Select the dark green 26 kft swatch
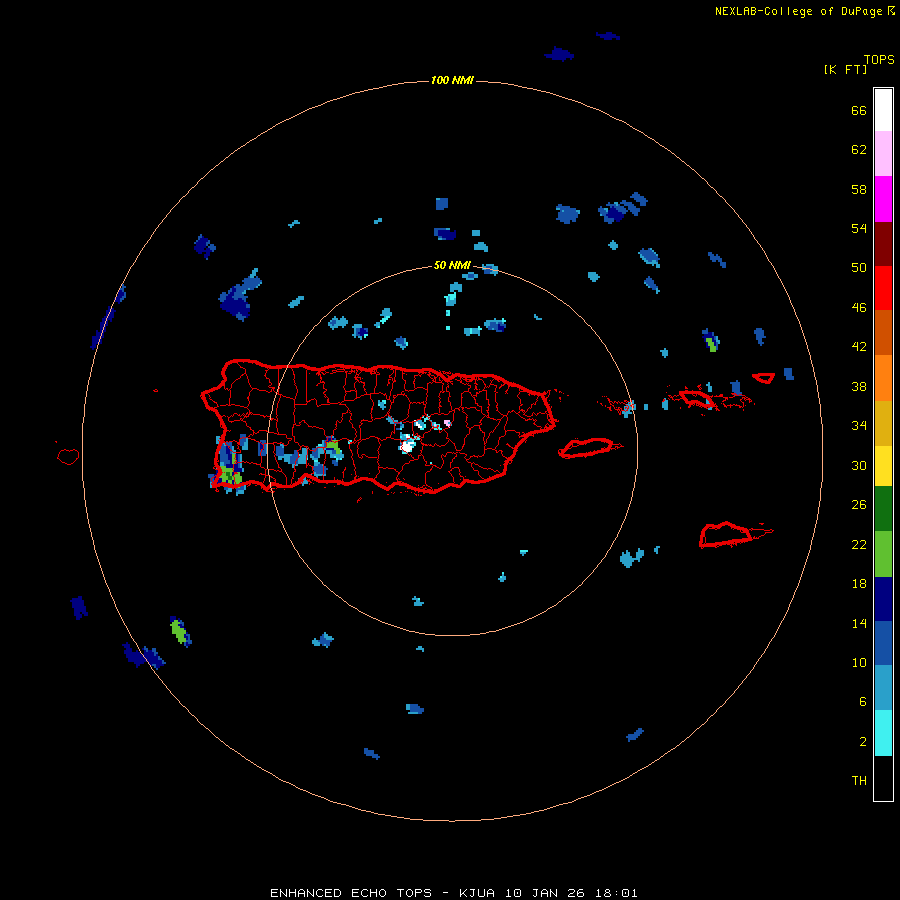 point(883,509)
